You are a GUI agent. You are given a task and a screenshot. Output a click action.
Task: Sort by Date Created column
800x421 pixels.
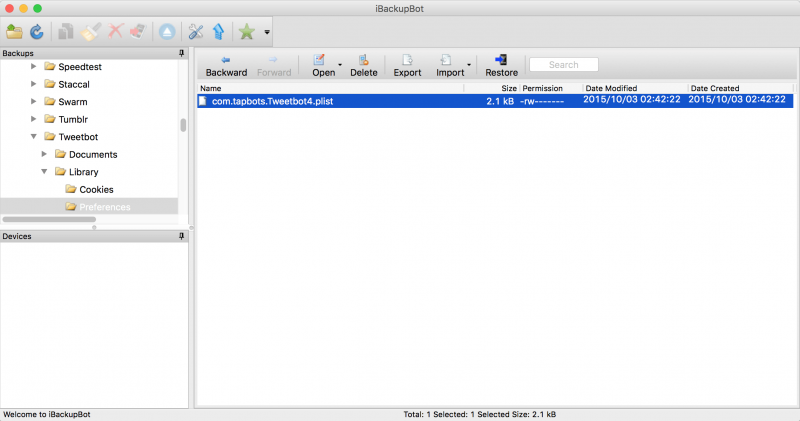pos(740,88)
